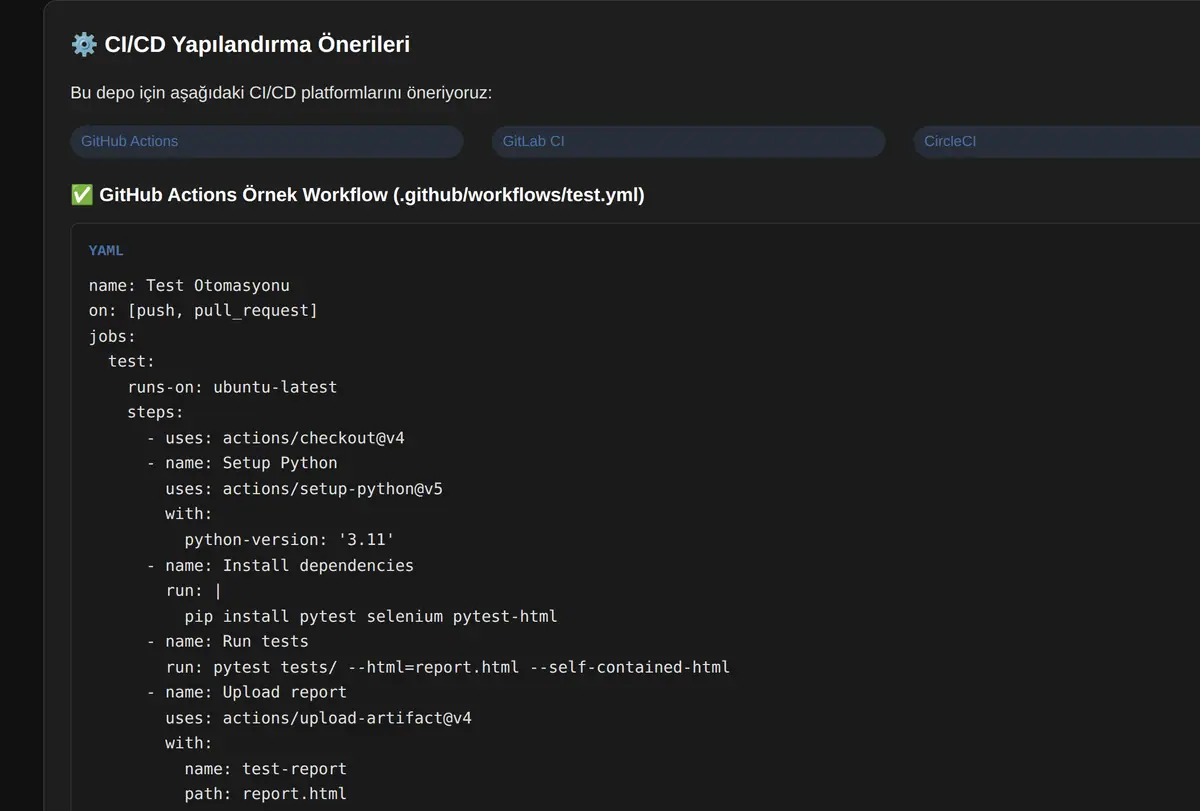This screenshot has height=811, width=1200.
Task: Select the GitLab CI platform pill
Action: [x=688, y=141]
